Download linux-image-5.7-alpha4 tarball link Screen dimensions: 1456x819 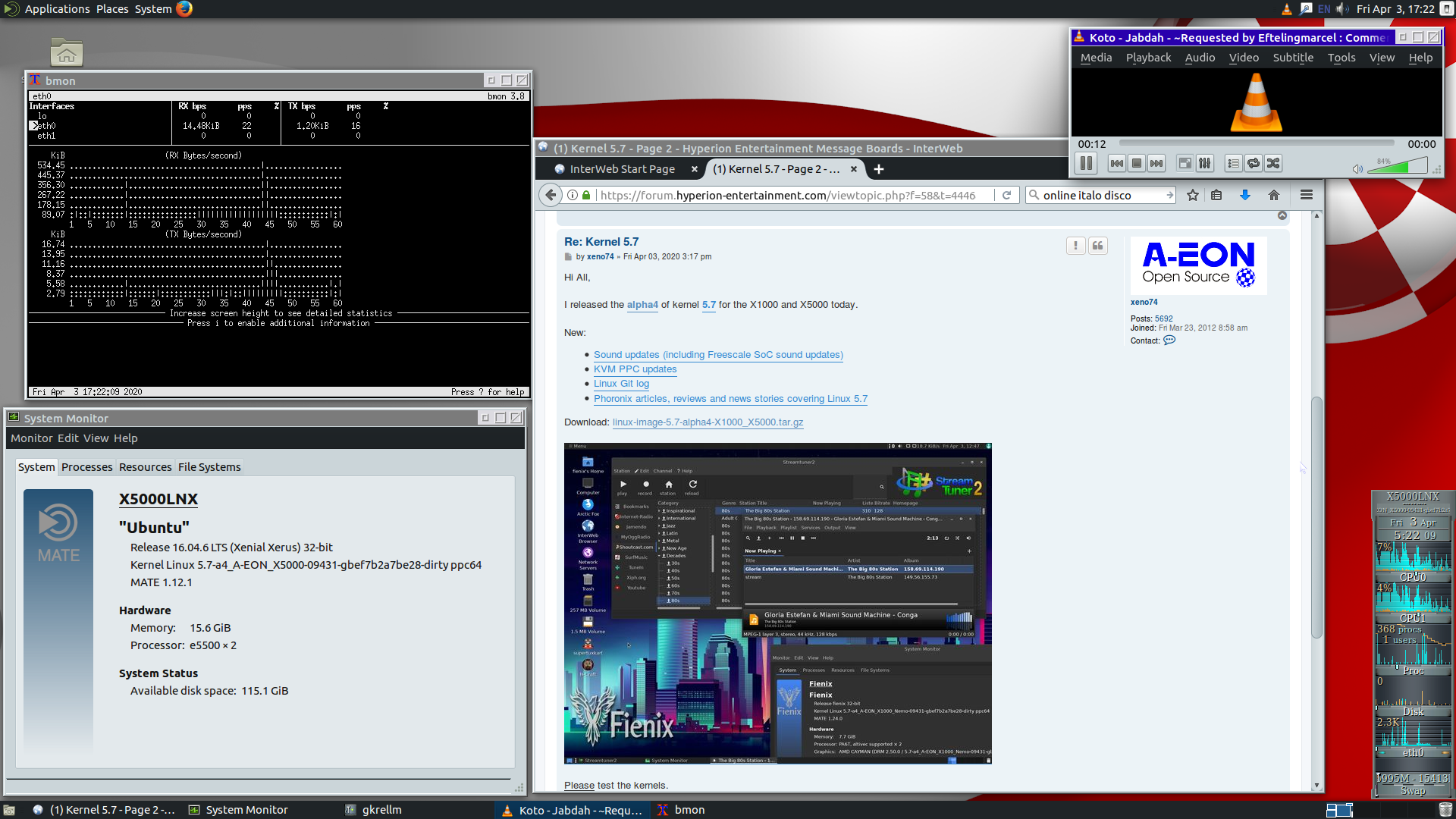pos(708,422)
